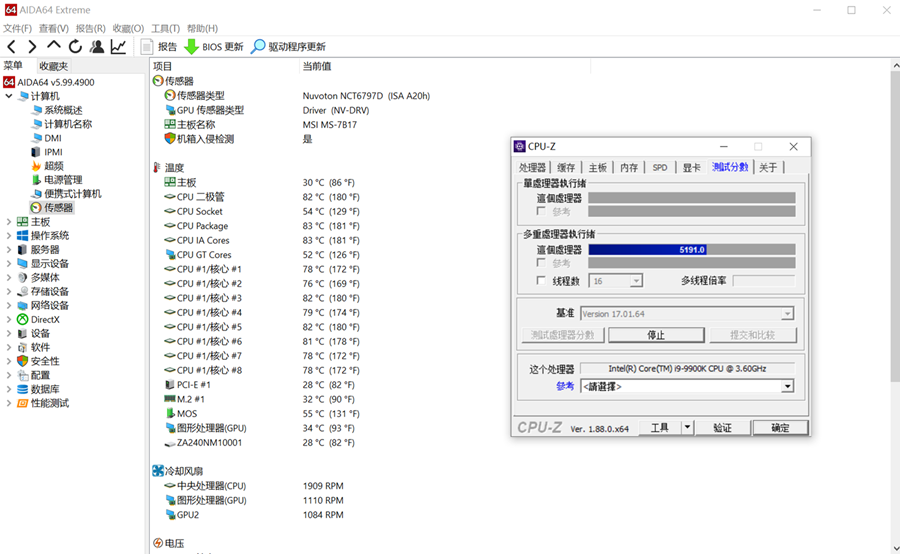Go forward with the right arrow toolbar icon

tap(32, 47)
